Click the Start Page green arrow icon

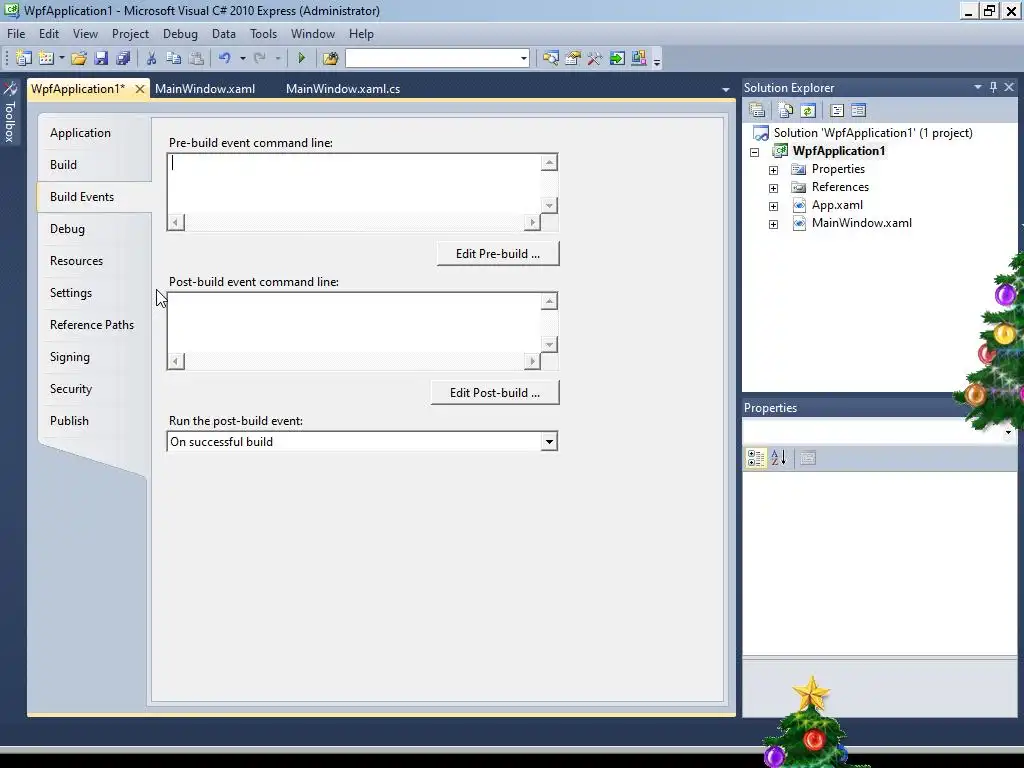pos(616,58)
